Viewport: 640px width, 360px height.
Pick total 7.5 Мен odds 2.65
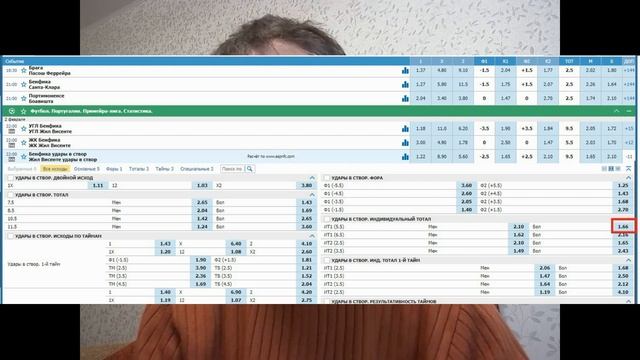point(202,202)
